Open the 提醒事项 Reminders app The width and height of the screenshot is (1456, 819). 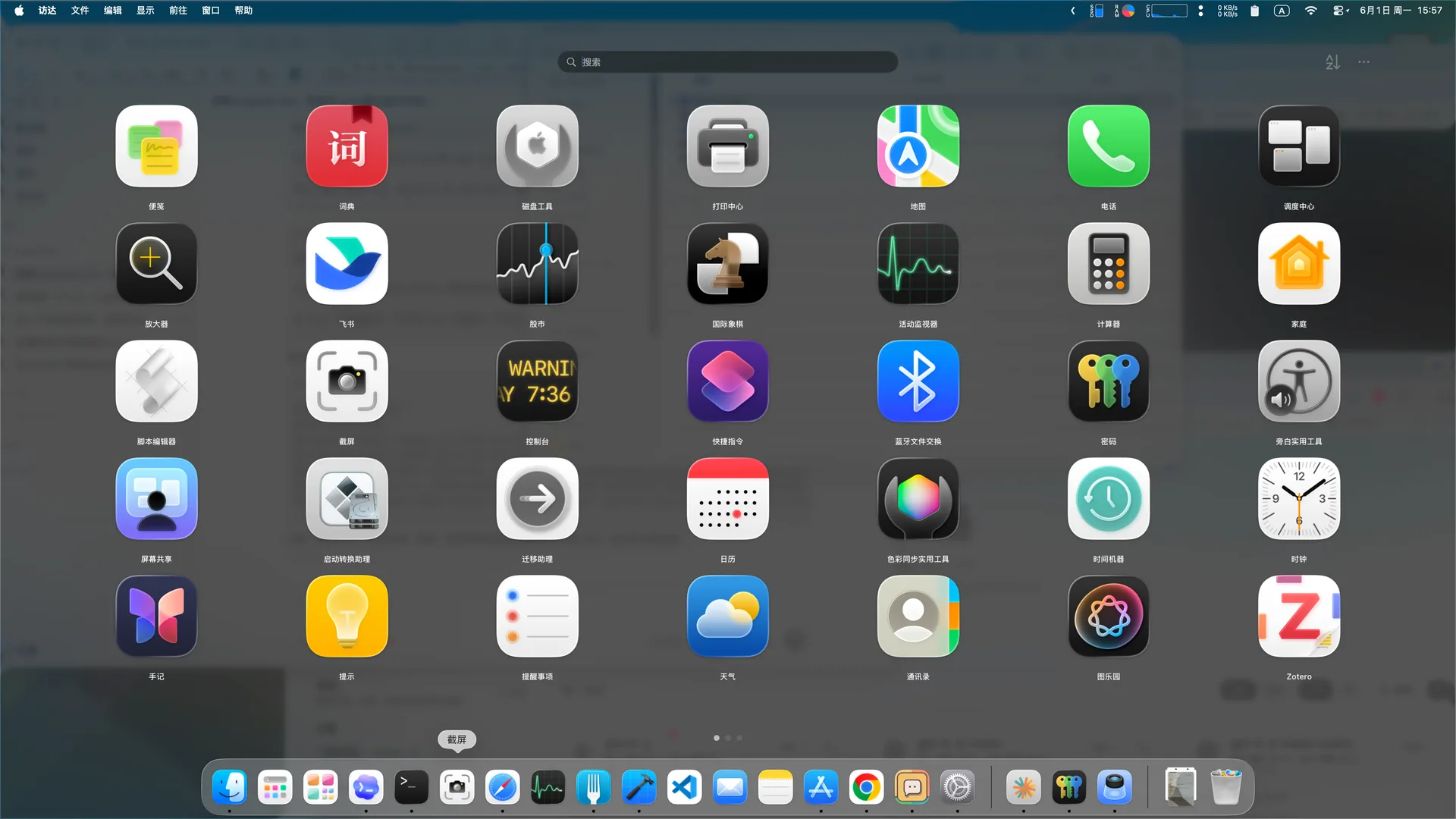click(537, 617)
